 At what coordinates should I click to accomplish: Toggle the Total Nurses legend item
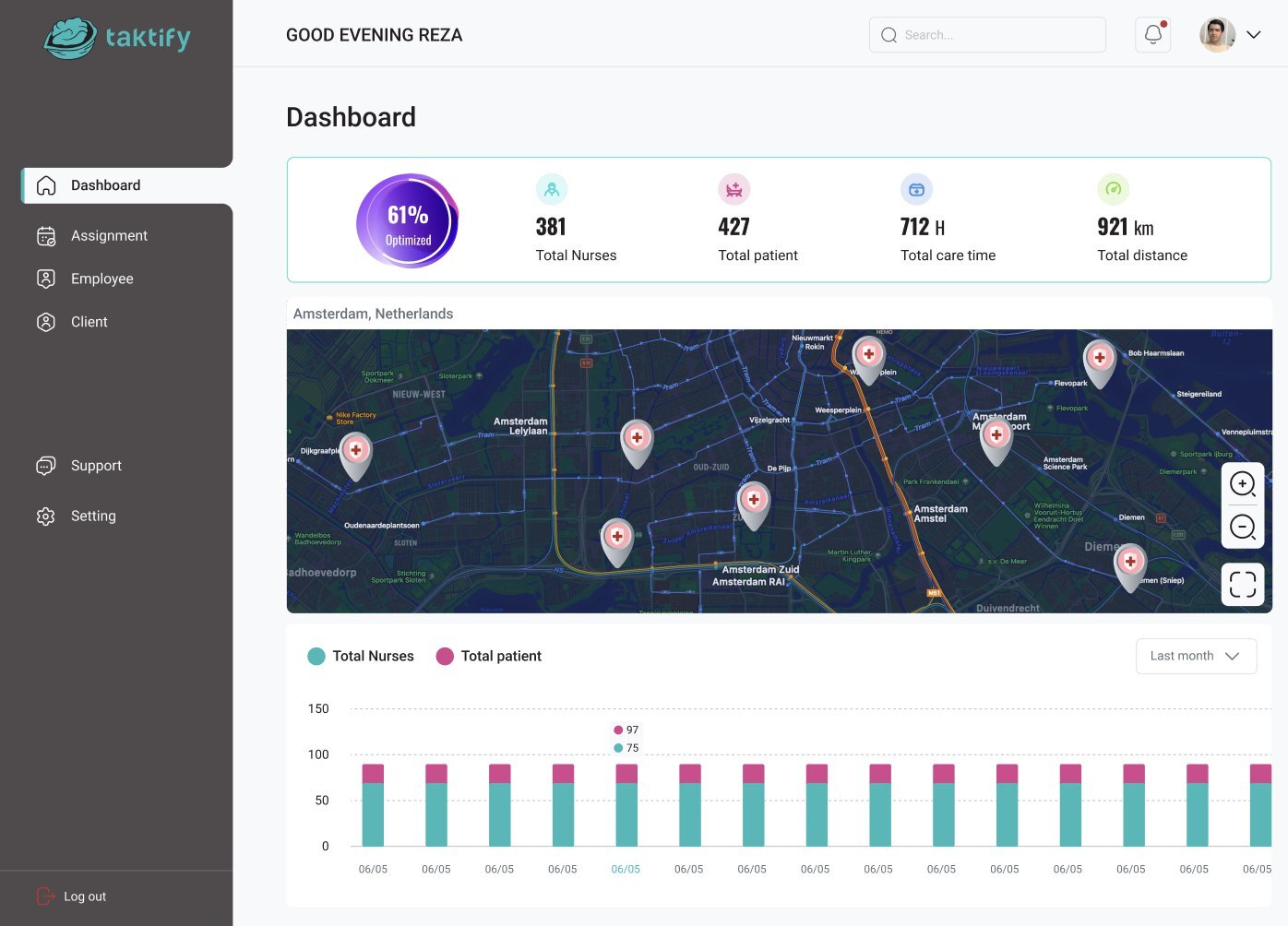tap(362, 656)
